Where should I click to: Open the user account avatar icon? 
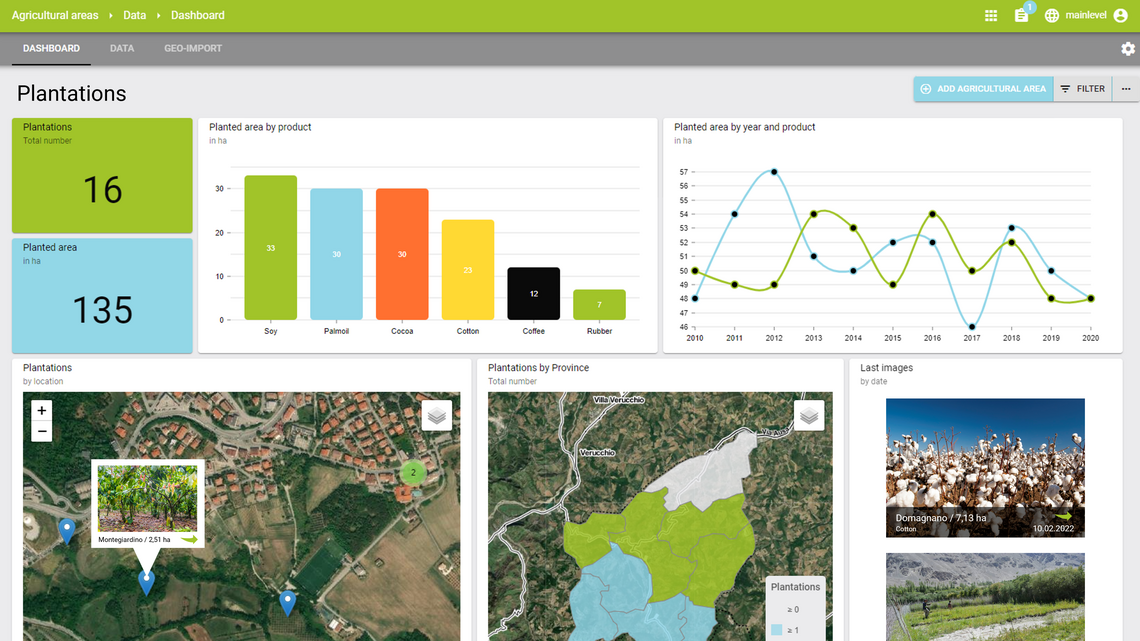(1120, 16)
